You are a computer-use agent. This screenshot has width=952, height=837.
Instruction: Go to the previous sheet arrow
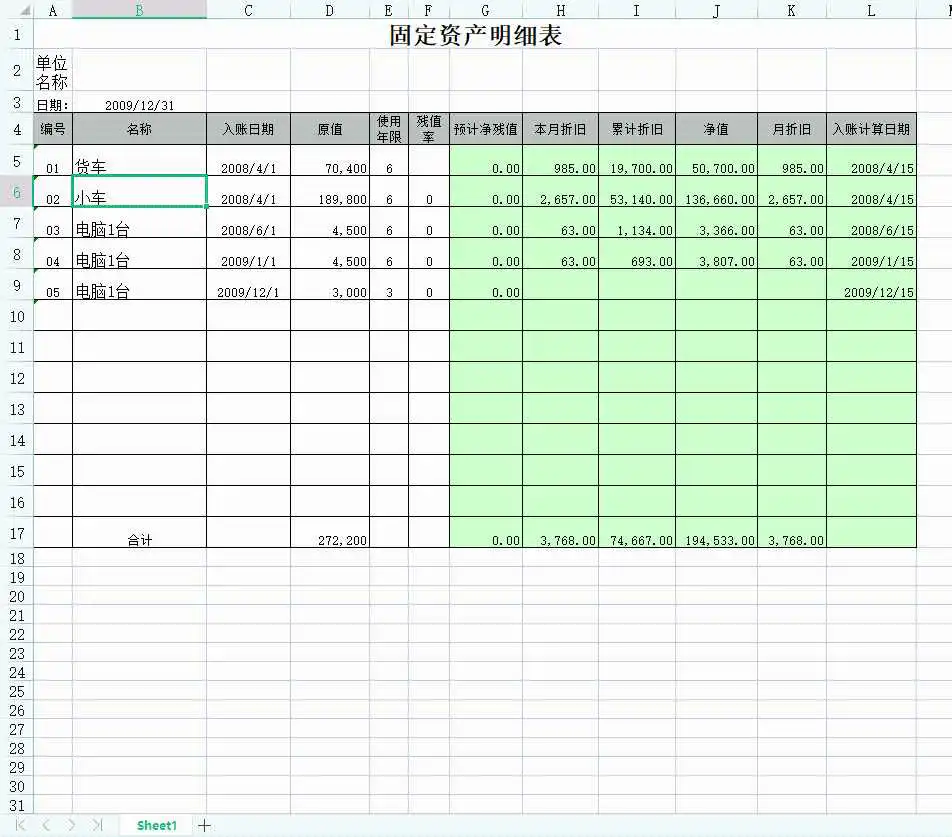pos(46,825)
